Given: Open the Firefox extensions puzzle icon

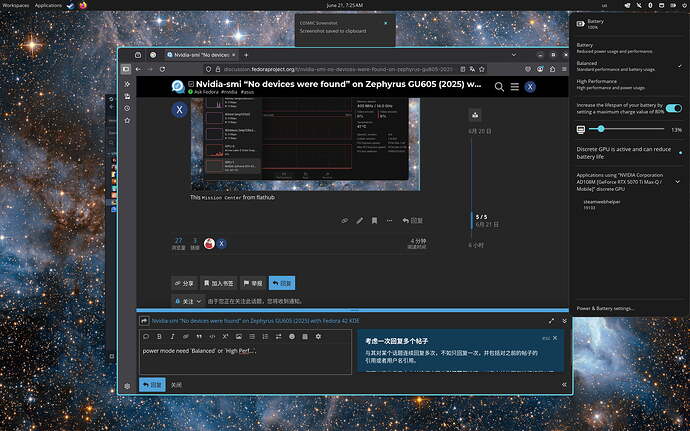Looking at the screenshot, I should tap(552, 69).
